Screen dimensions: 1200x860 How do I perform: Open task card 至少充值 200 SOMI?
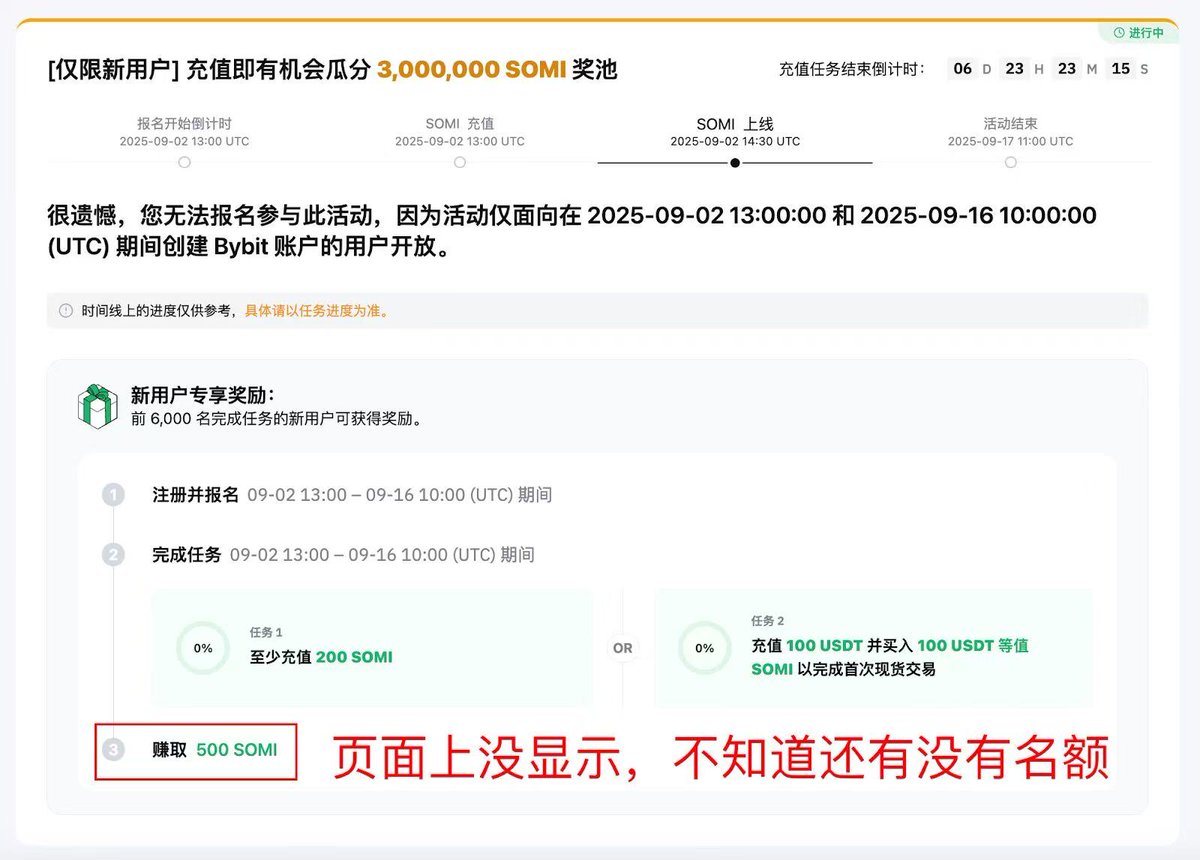372,648
